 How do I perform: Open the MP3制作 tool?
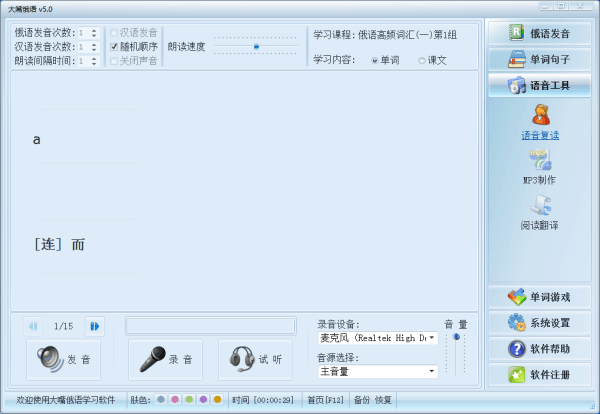click(x=540, y=166)
